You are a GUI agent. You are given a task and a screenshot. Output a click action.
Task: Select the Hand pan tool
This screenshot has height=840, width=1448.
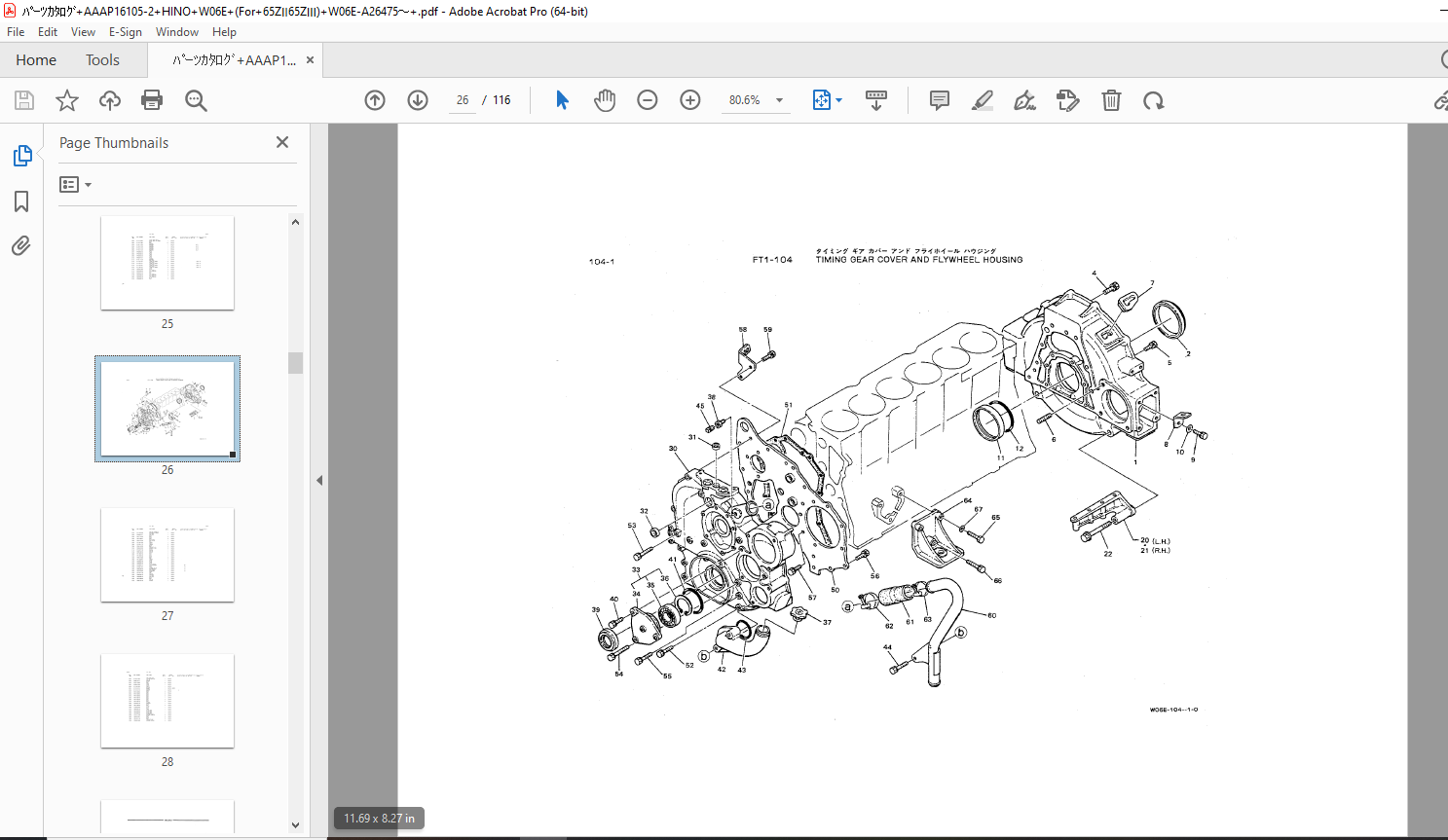pyautogui.click(x=605, y=100)
